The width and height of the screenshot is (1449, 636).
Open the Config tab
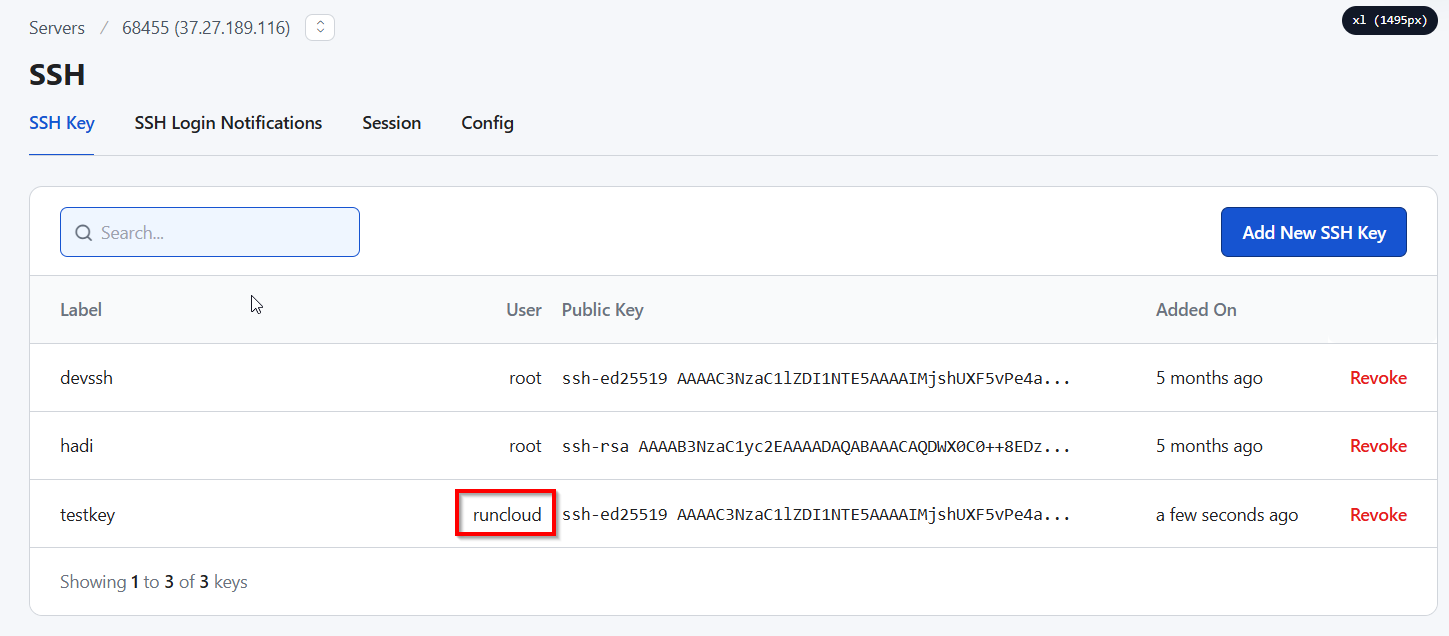487,123
